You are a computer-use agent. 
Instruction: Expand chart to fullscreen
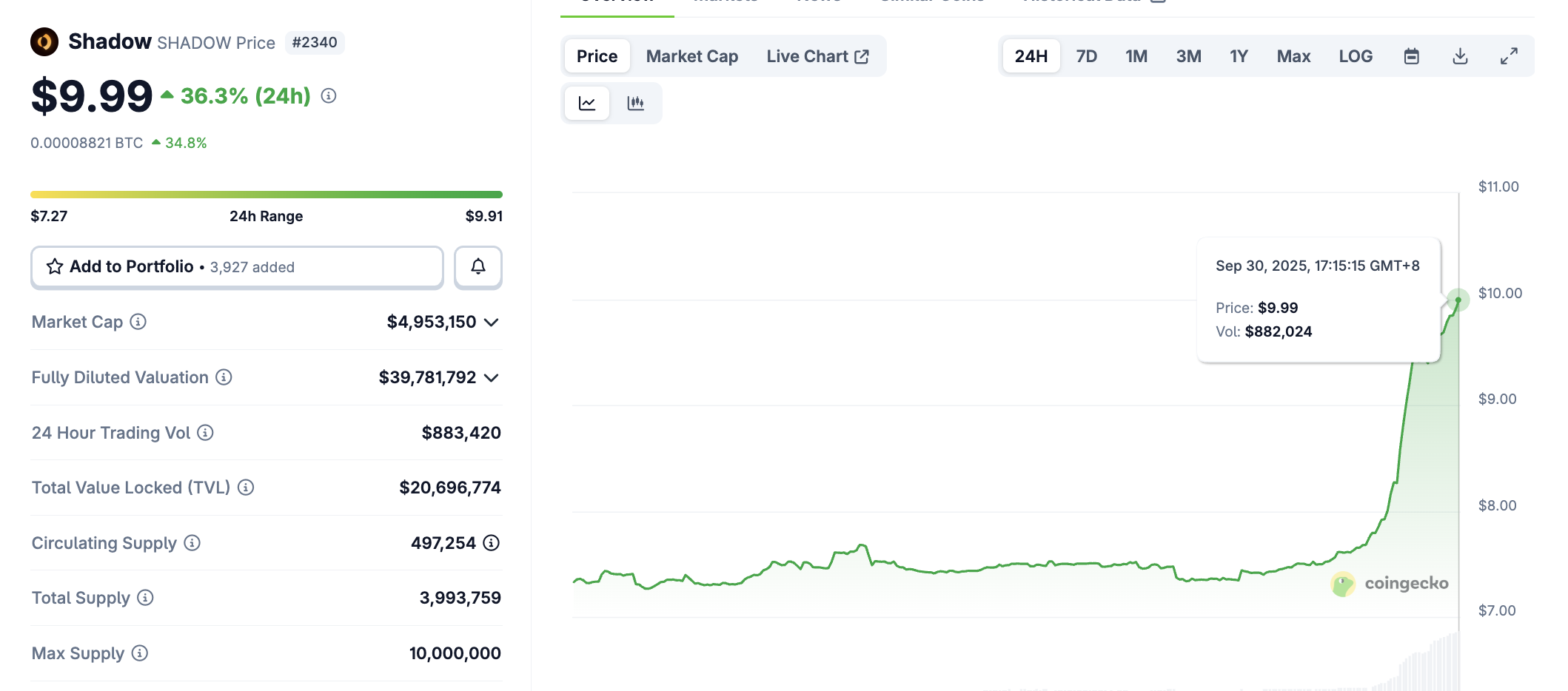(1508, 56)
